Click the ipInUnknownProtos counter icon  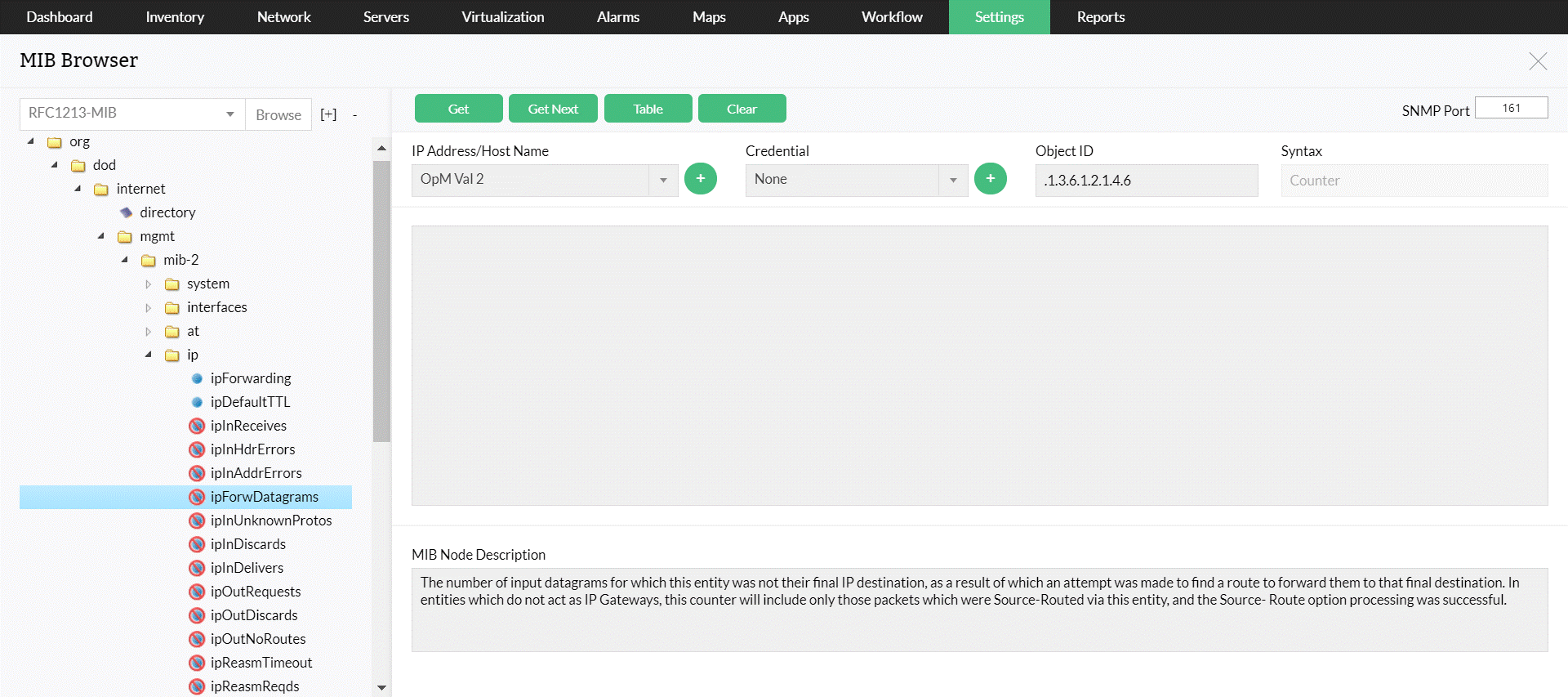tap(197, 521)
